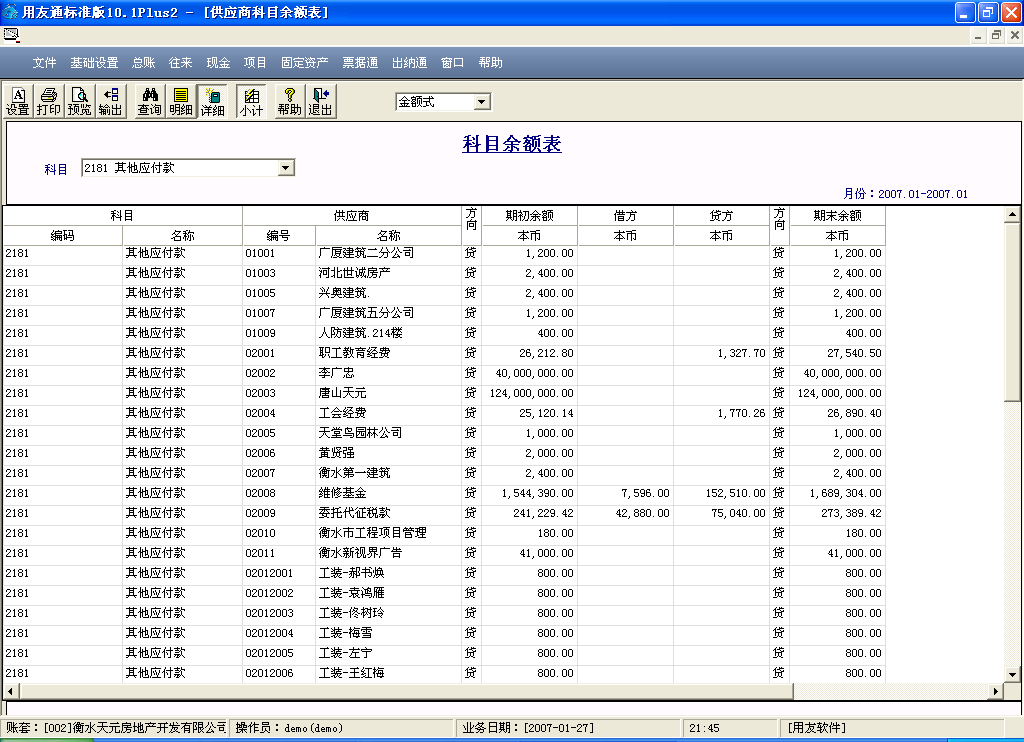This screenshot has height=742, width=1024.
Task: Open the 金额式 format dropdown
Action: pyautogui.click(x=482, y=102)
